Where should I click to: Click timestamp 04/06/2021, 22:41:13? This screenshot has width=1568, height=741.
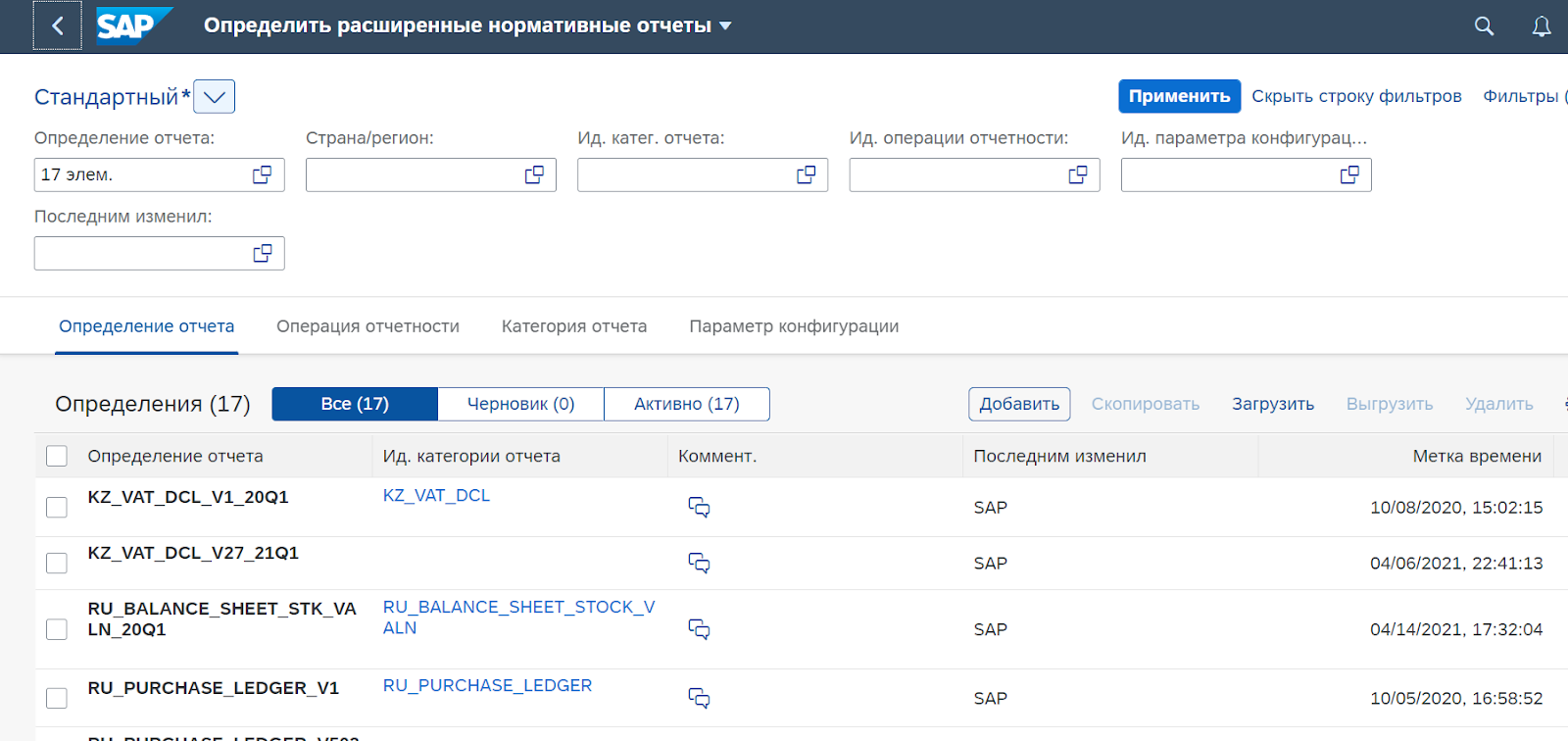1456,564
